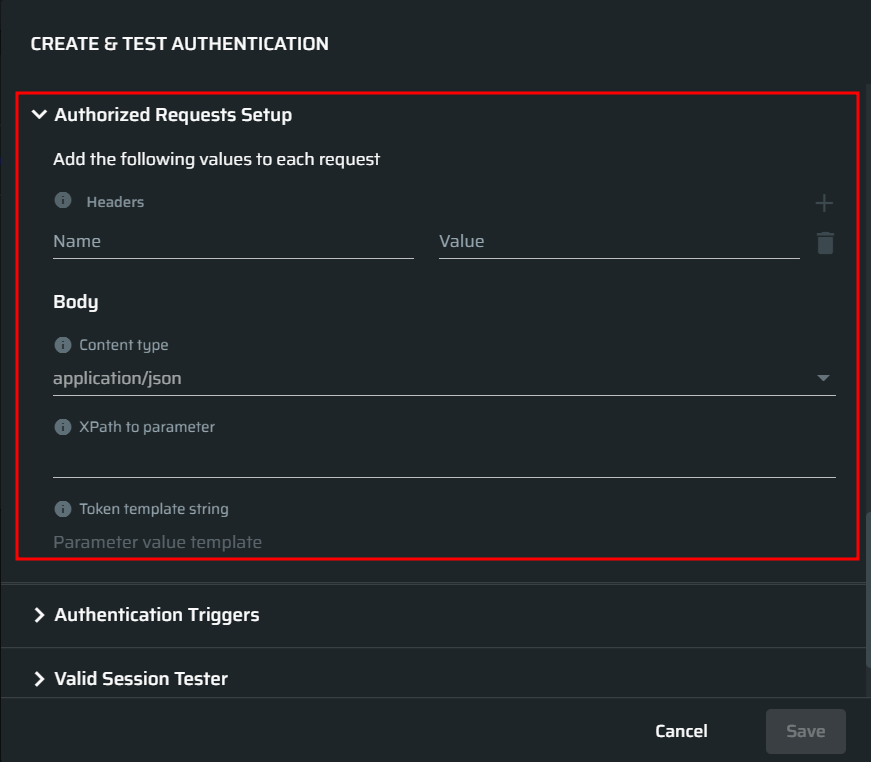Click the header Name input field
Screen dimensions: 871x762
[233, 242]
